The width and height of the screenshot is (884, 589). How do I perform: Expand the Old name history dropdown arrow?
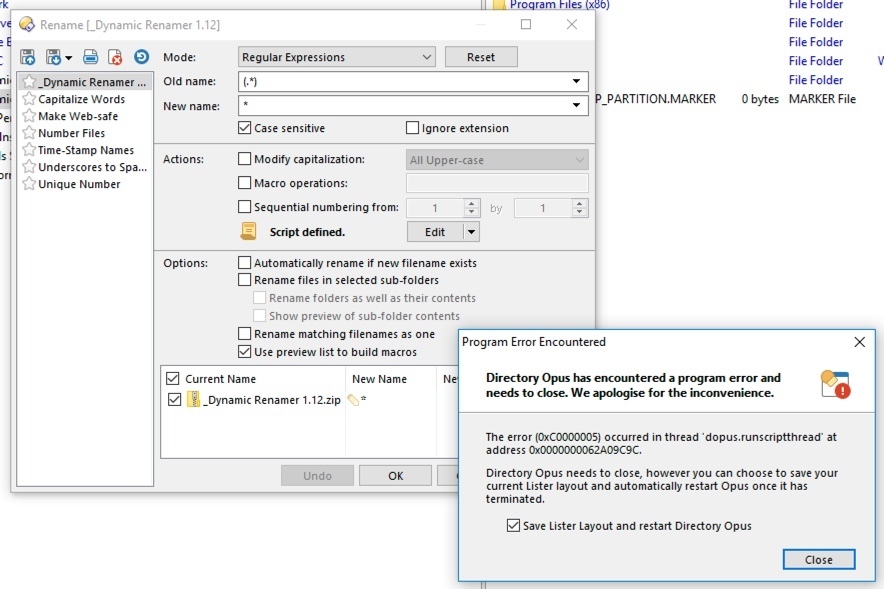point(577,82)
